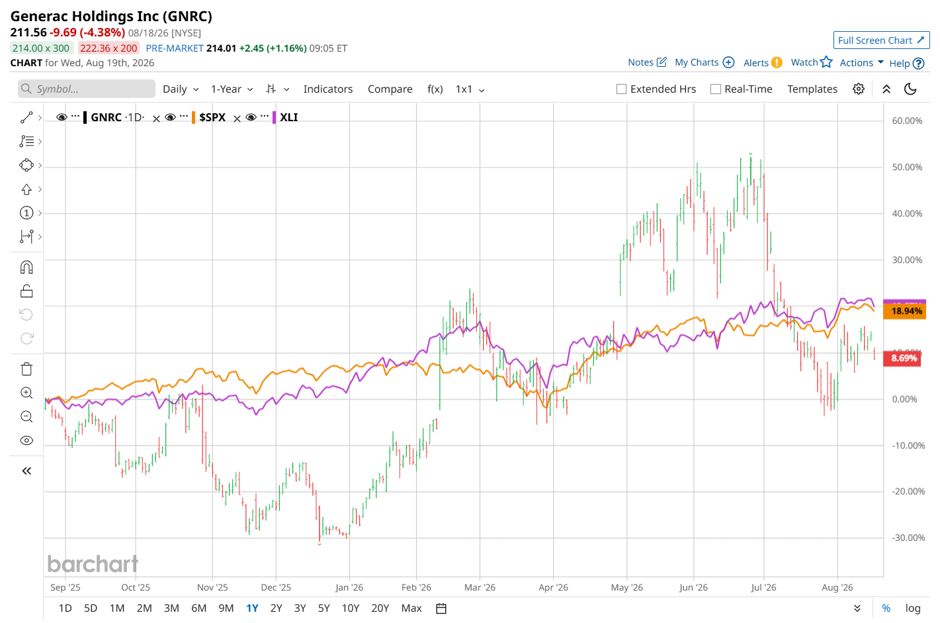Select the numbered circle marker tool
940x623 pixels.
click(26, 213)
